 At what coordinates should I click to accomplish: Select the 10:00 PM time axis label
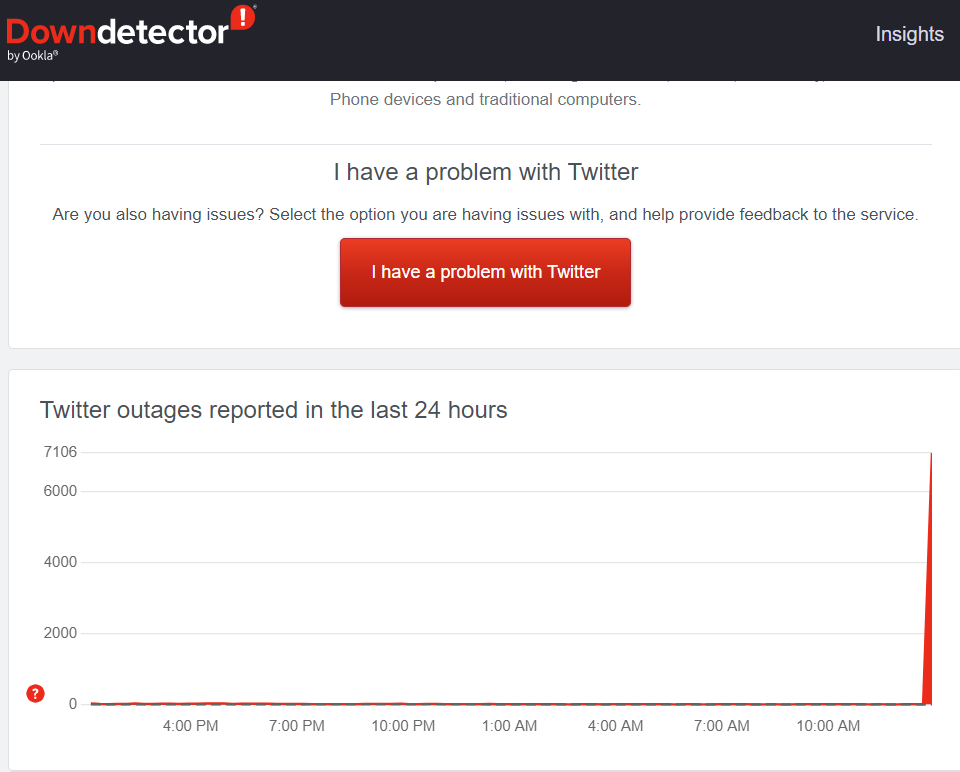[403, 726]
